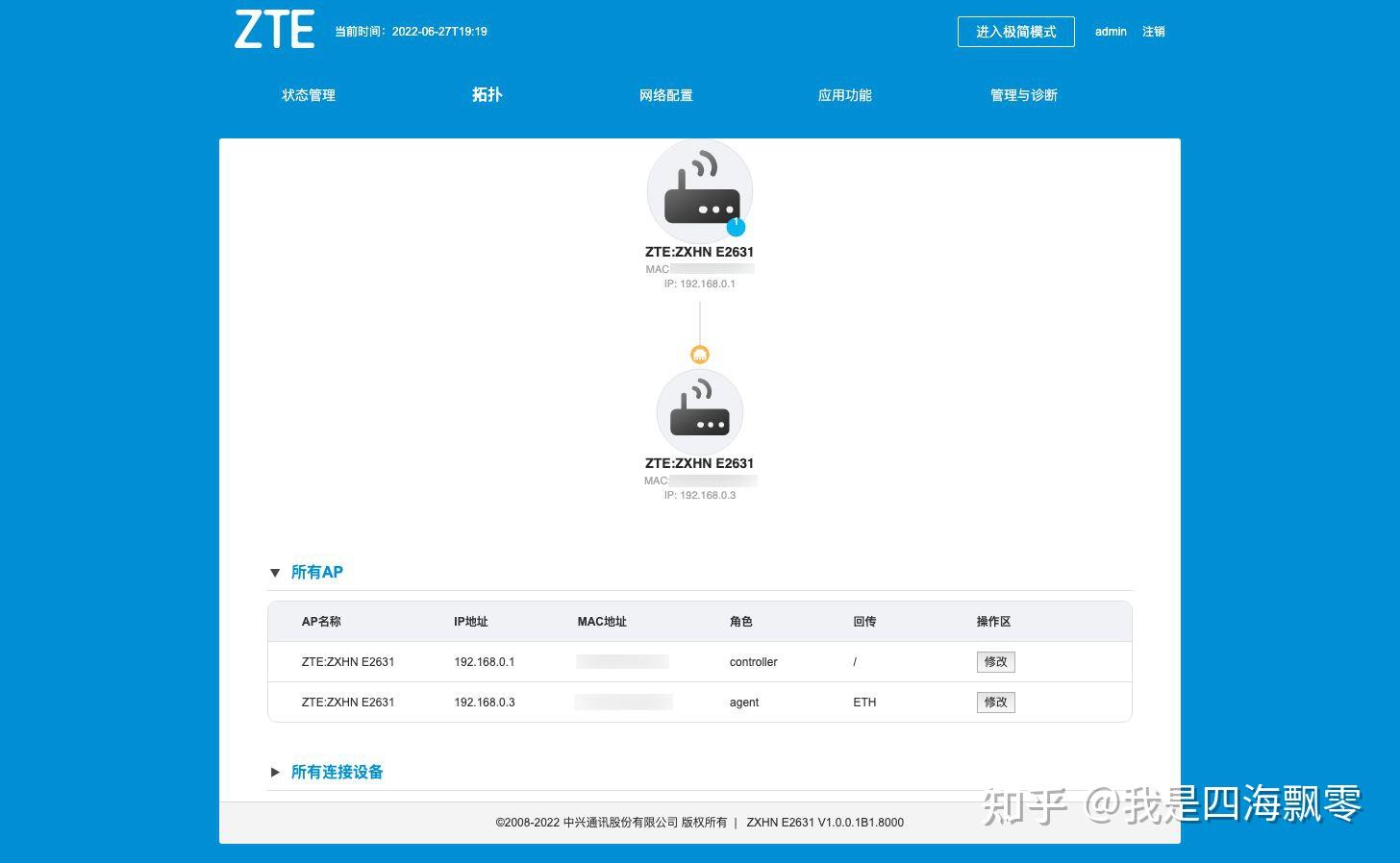
Task: Click the admin account label
Action: [x=1111, y=32]
